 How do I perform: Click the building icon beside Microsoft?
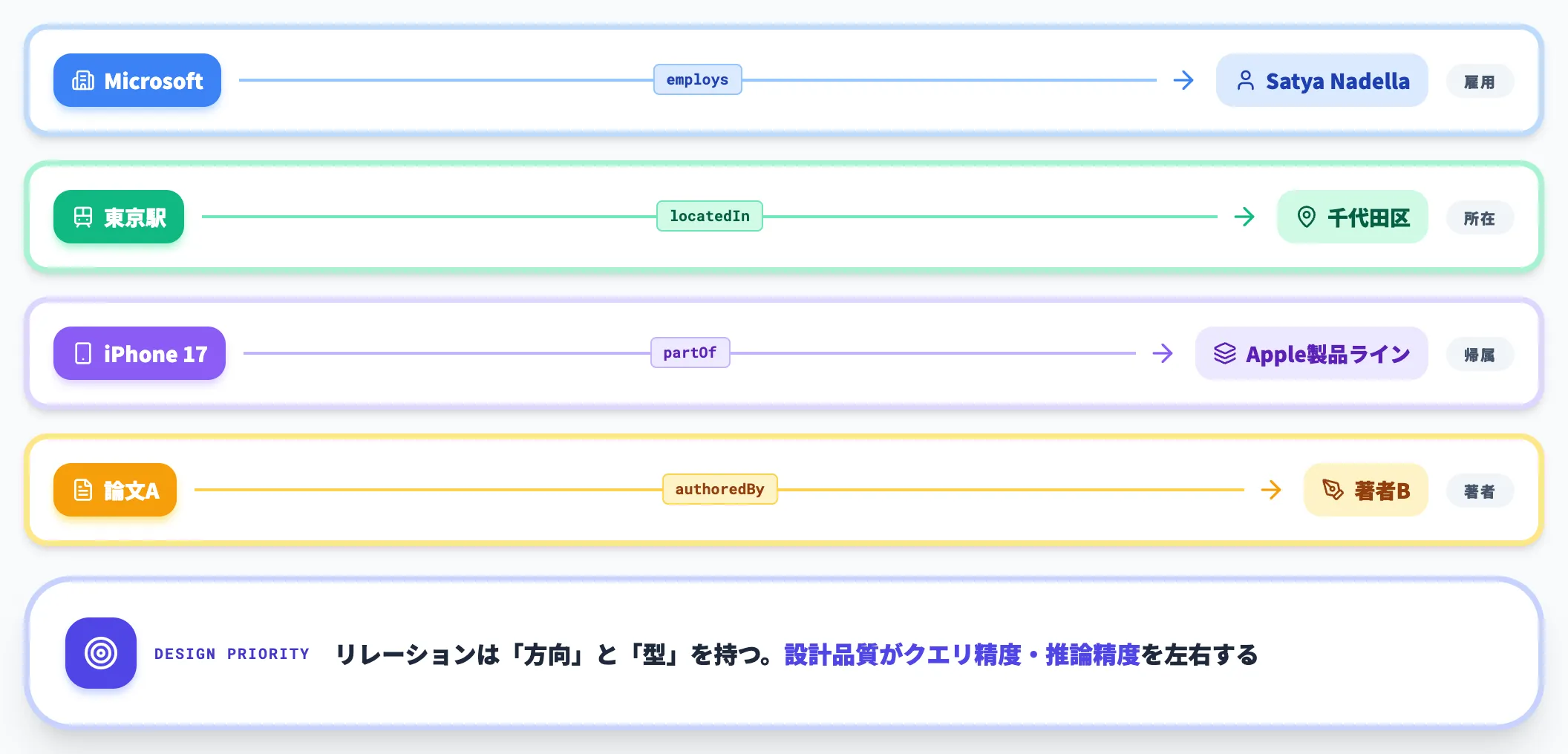tap(83, 80)
